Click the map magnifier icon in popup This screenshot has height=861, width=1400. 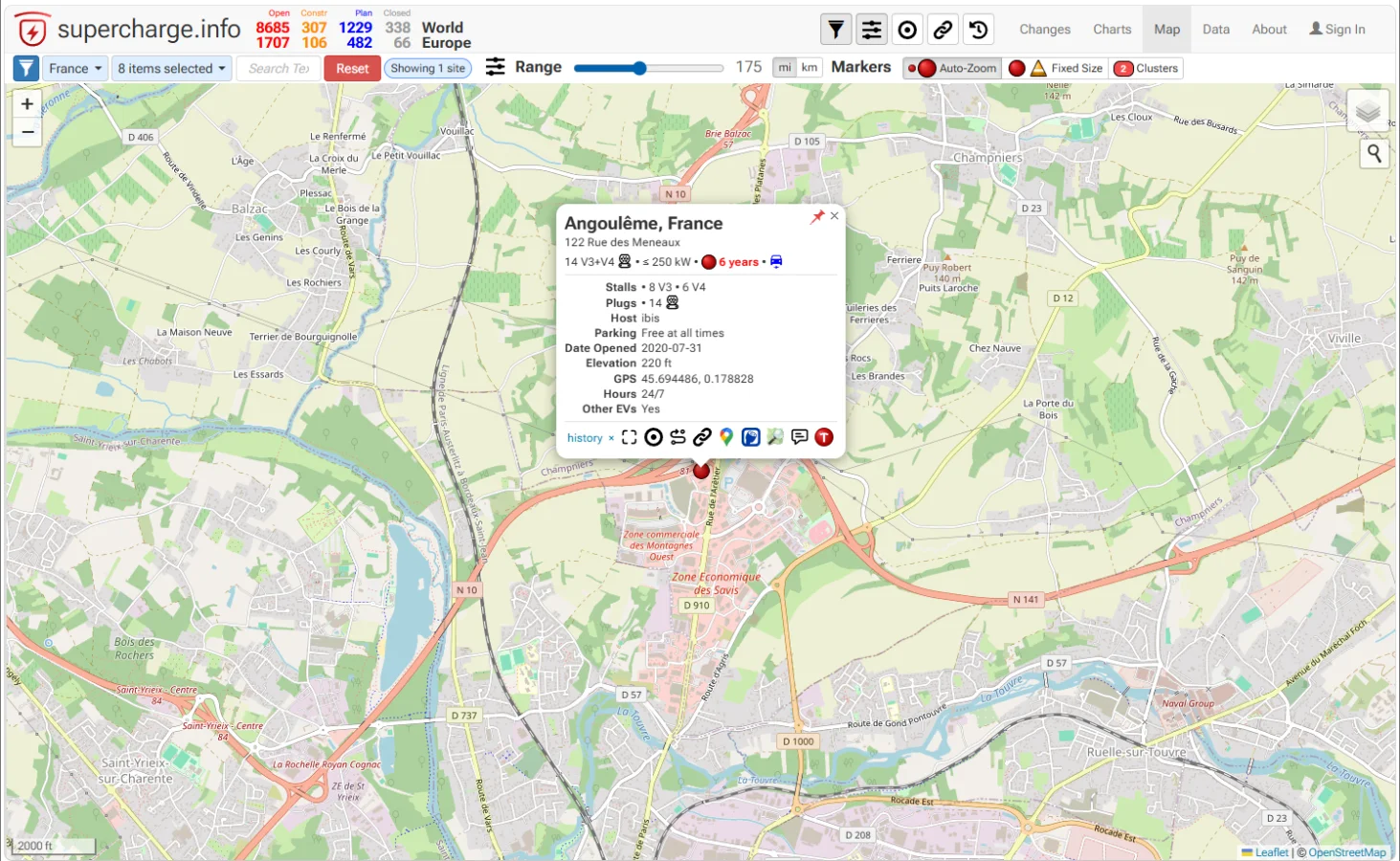775,437
